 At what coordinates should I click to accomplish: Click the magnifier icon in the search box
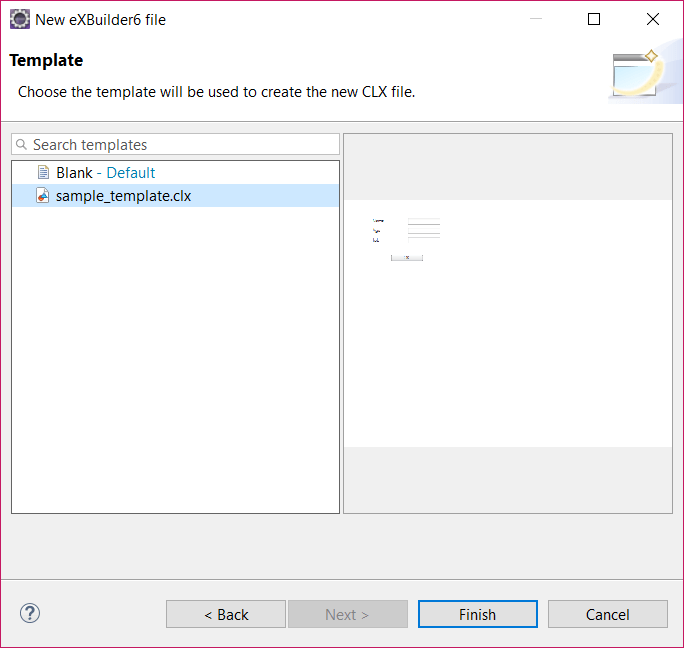point(22,145)
